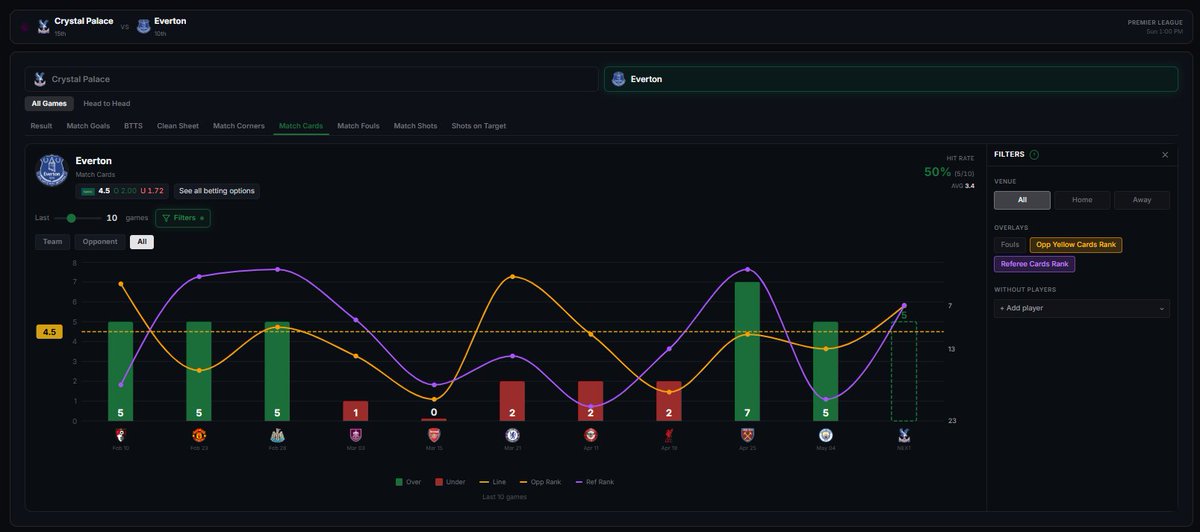Show Opponent cards only
Viewport: 1200px width, 532px height.
(x=100, y=242)
